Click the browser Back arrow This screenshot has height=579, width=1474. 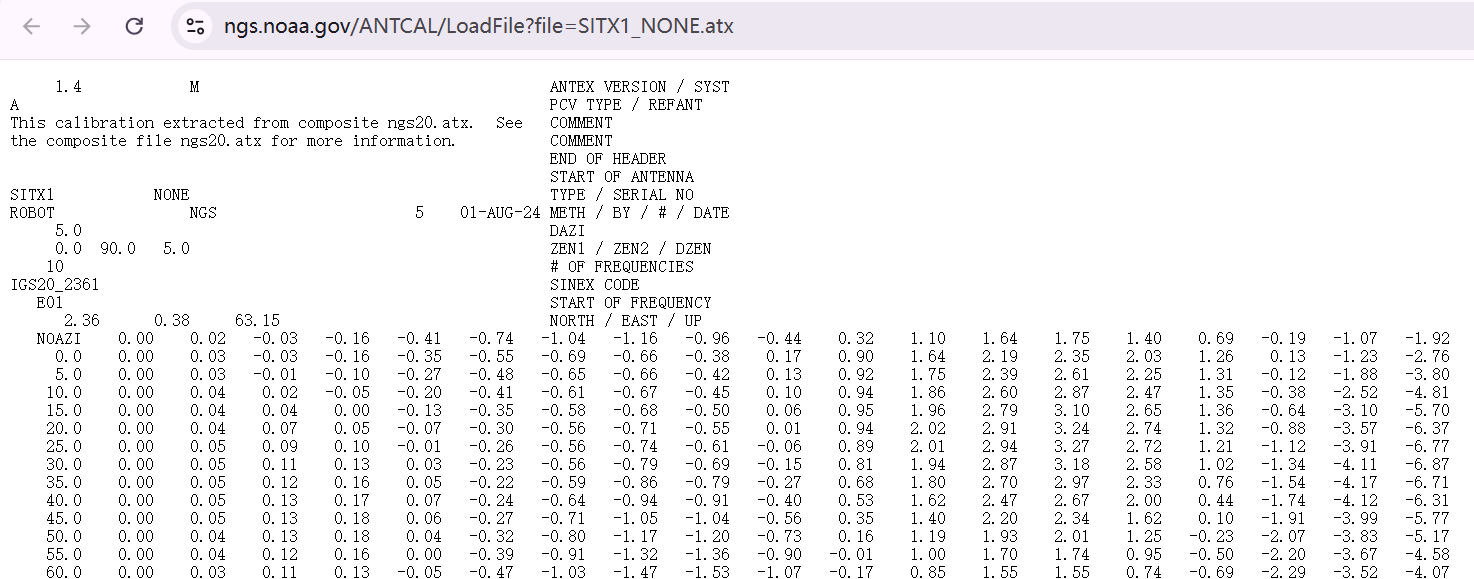32,27
